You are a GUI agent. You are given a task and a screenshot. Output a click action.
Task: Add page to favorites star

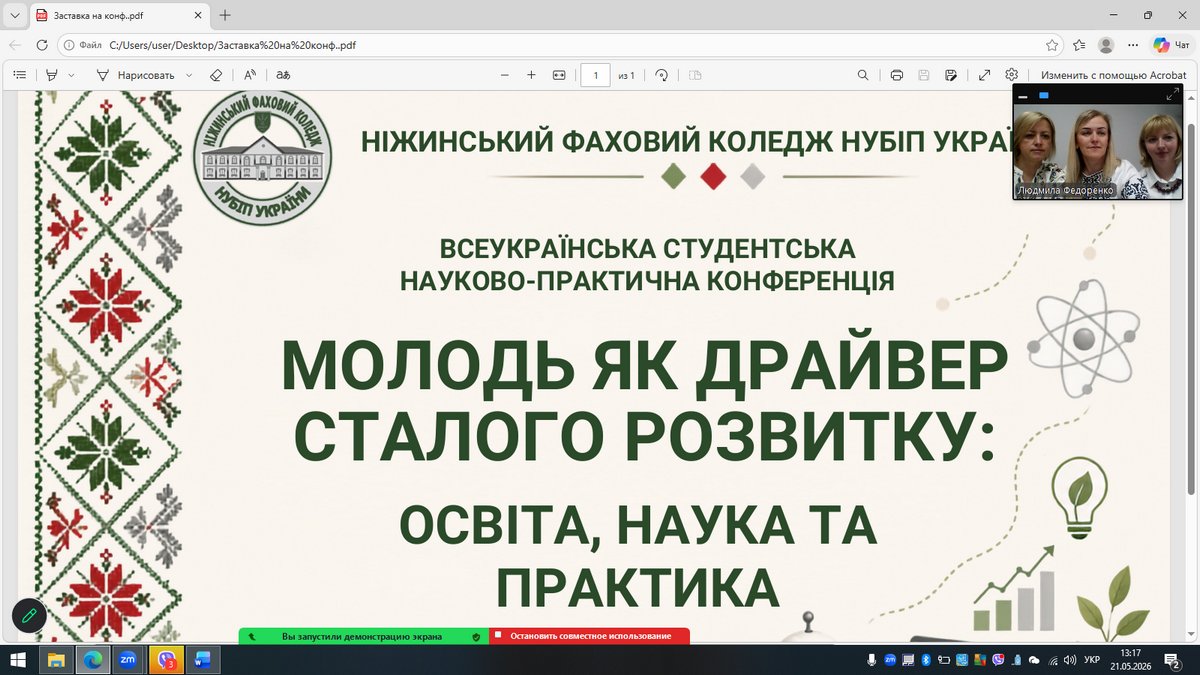point(1052,45)
